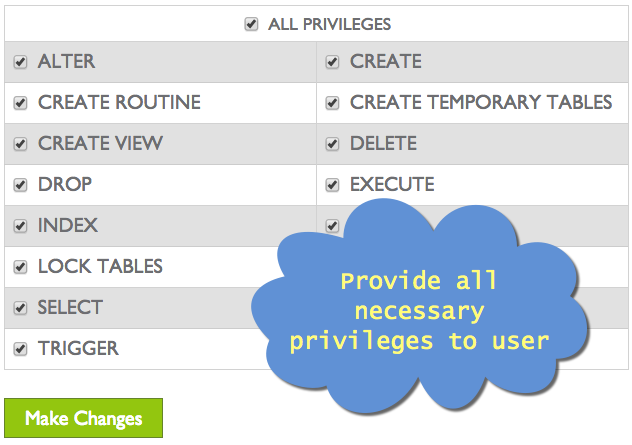Disable the CREATE VIEW checkbox
Viewport: 632px width, 445px height.
click(20, 144)
